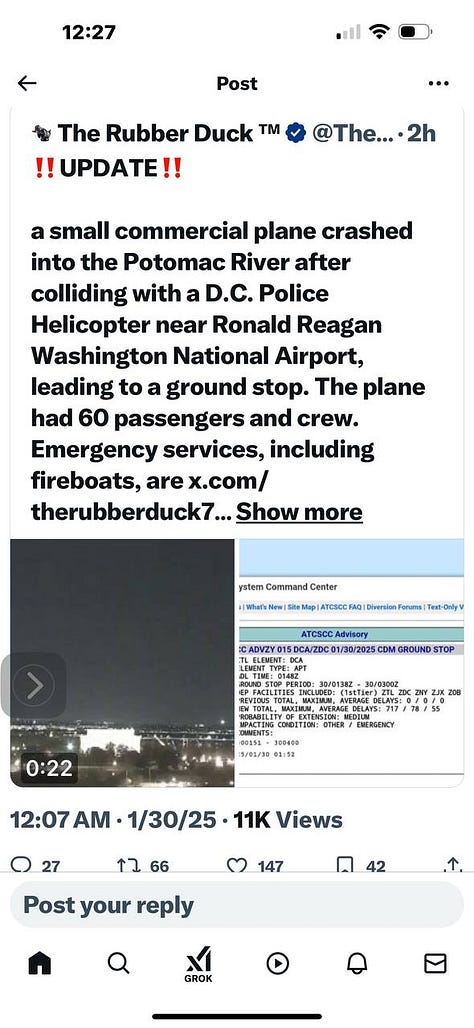The width and height of the screenshot is (474, 1028).
Task: Tap the 11K Views count
Action: pyautogui.click(x=288, y=820)
